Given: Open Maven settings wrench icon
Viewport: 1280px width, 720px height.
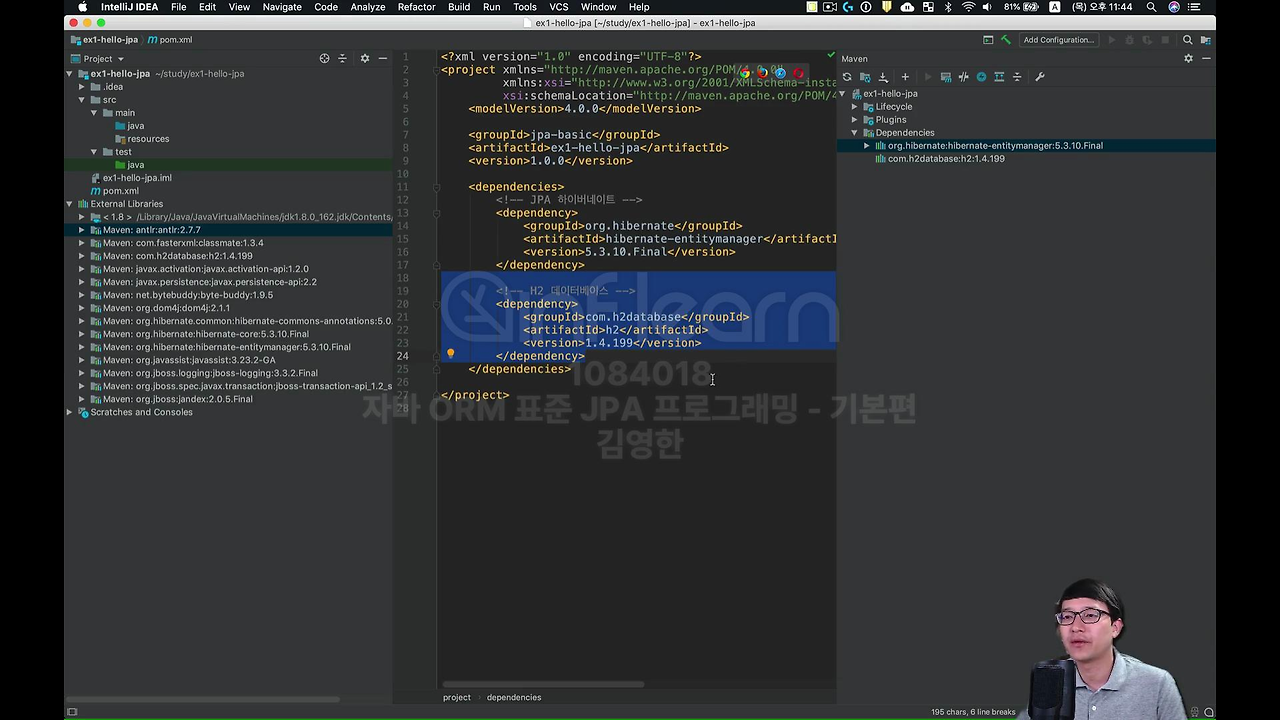Looking at the screenshot, I should tap(1040, 77).
